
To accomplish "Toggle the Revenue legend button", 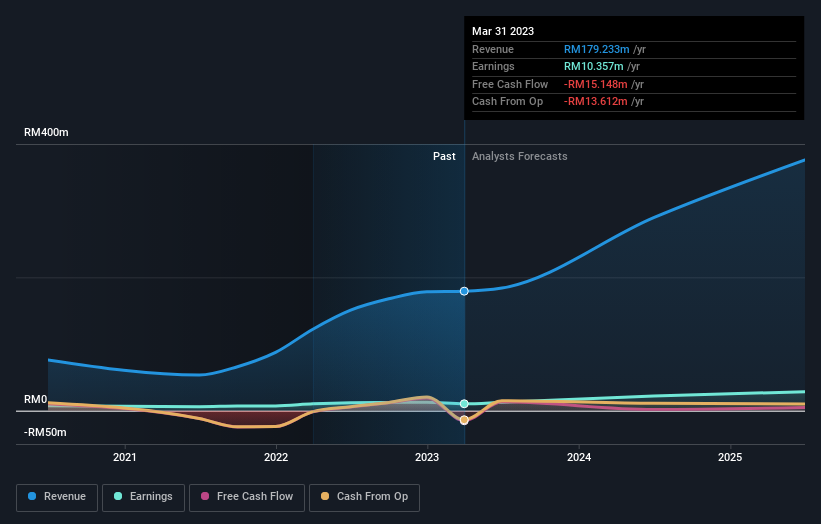I will click(x=57, y=497).
